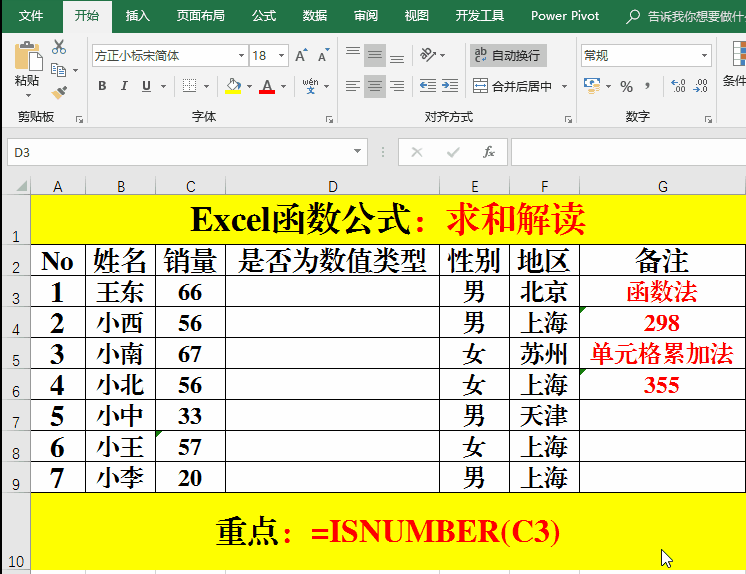
Task: Switch to the 插入 Insert tab
Action: (x=137, y=16)
